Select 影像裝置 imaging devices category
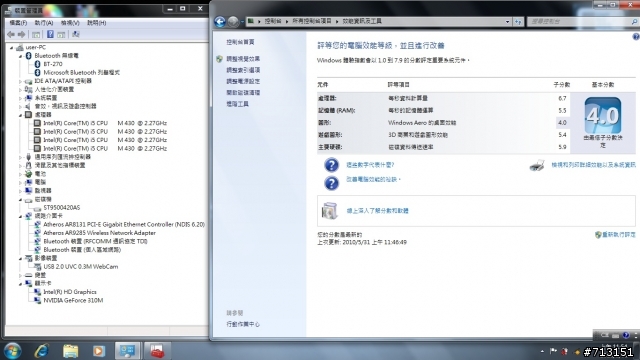Screen dimensions: 640x360 [x=45, y=258]
